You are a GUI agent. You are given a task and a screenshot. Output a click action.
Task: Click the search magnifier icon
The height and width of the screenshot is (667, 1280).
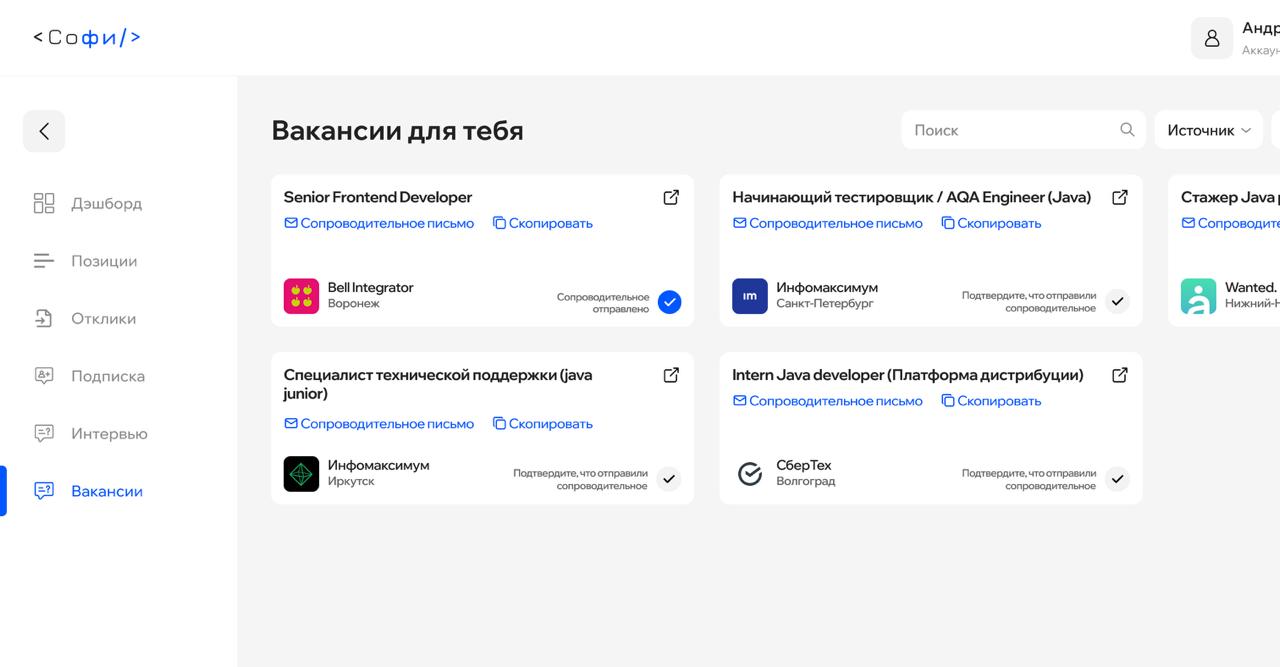1127,130
